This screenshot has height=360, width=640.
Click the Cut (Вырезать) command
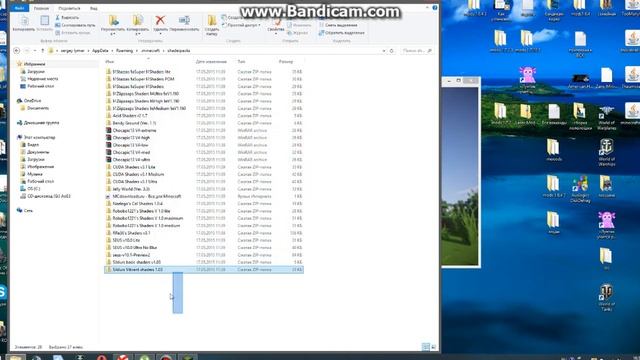coord(67,18)
